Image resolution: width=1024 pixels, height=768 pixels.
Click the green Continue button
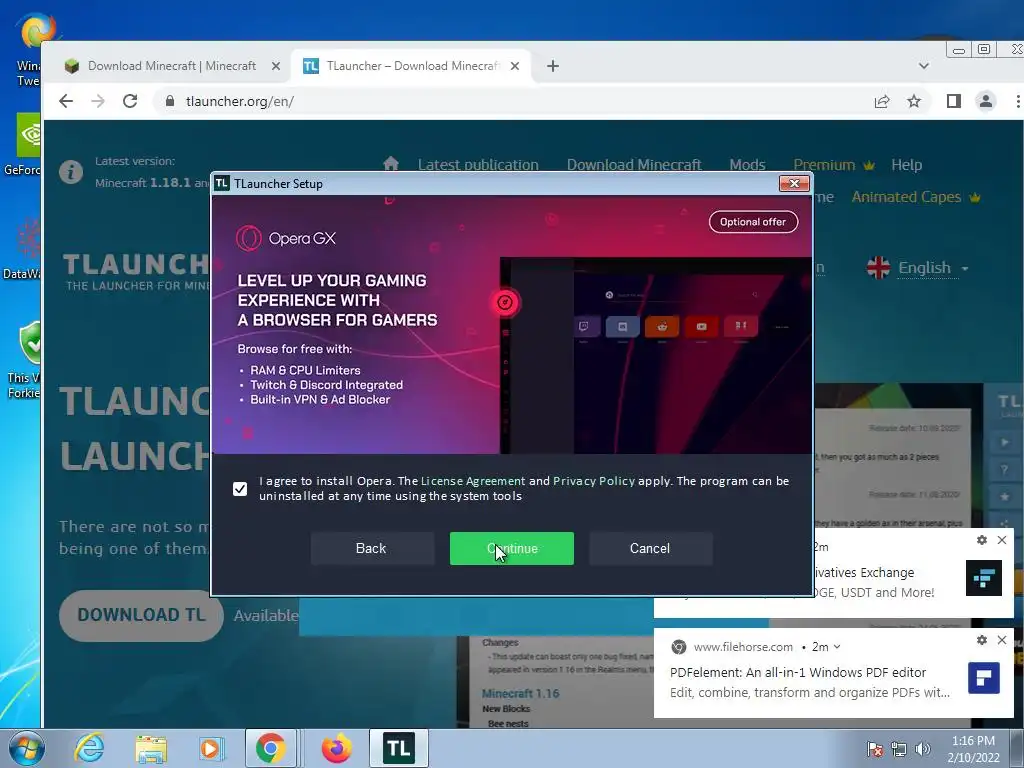[511, 549]
